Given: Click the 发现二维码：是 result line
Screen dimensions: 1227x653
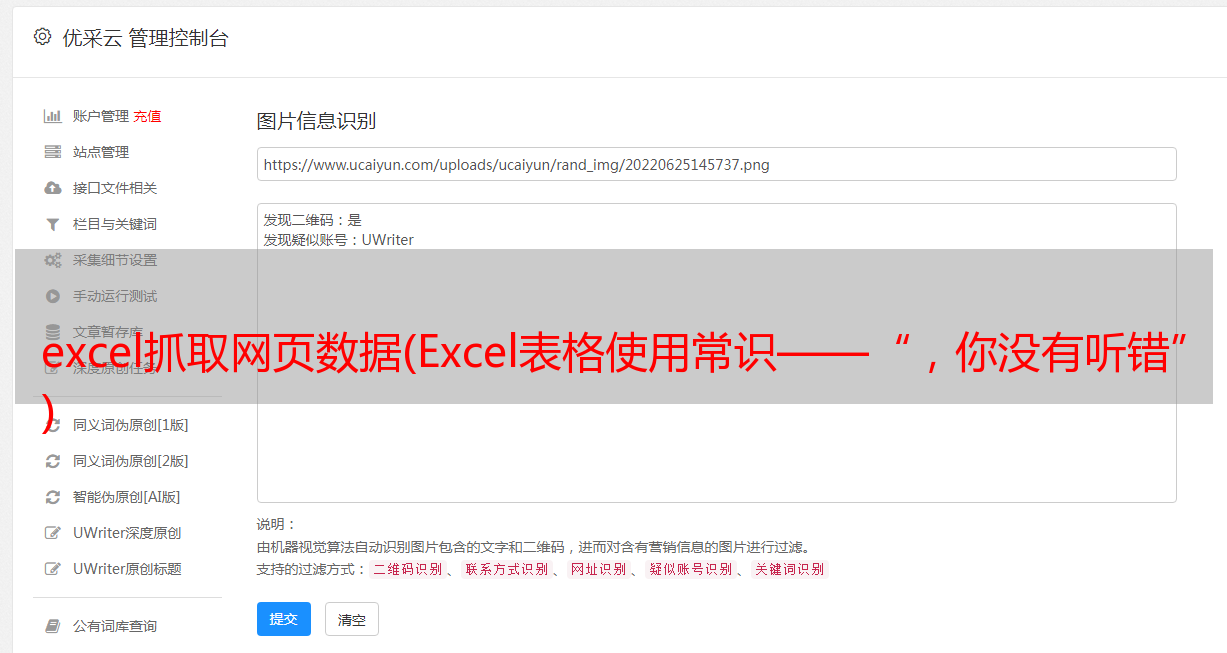Looking at the screenshot, I should pyautogui.click(x=313, y=220).
